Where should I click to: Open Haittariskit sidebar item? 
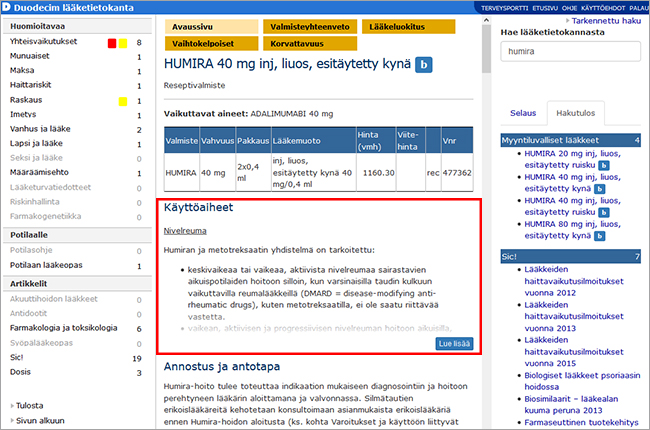coord(30,85)
